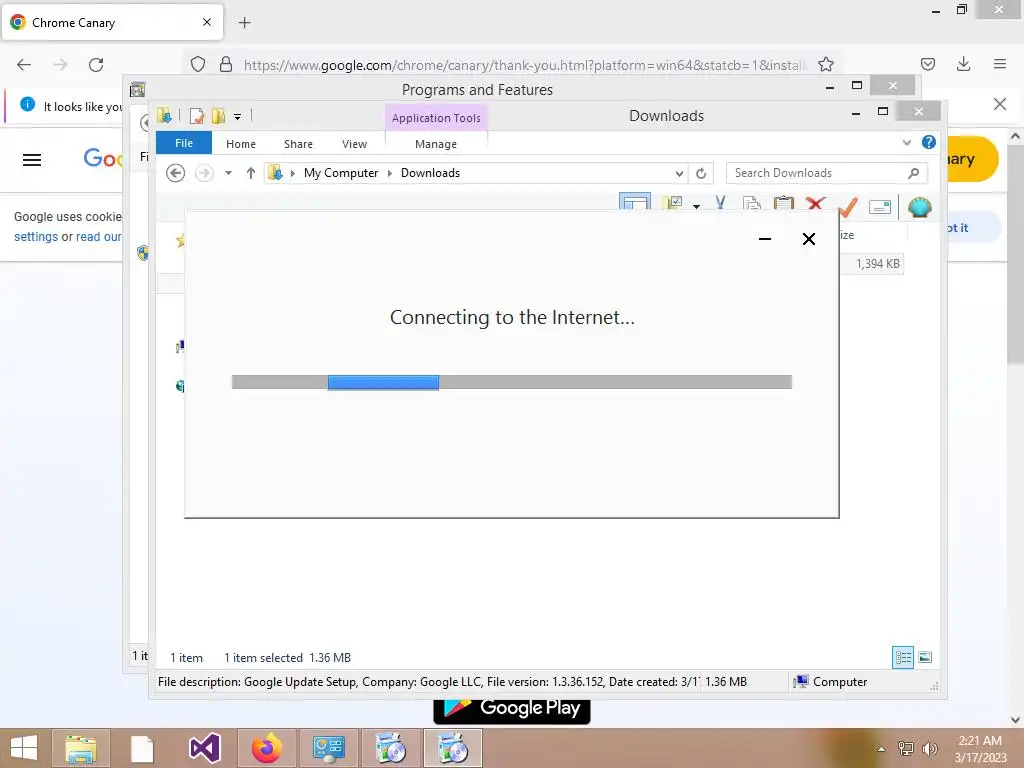
Task: Click the shell globe toolbar icon
Action: (920, 207)
